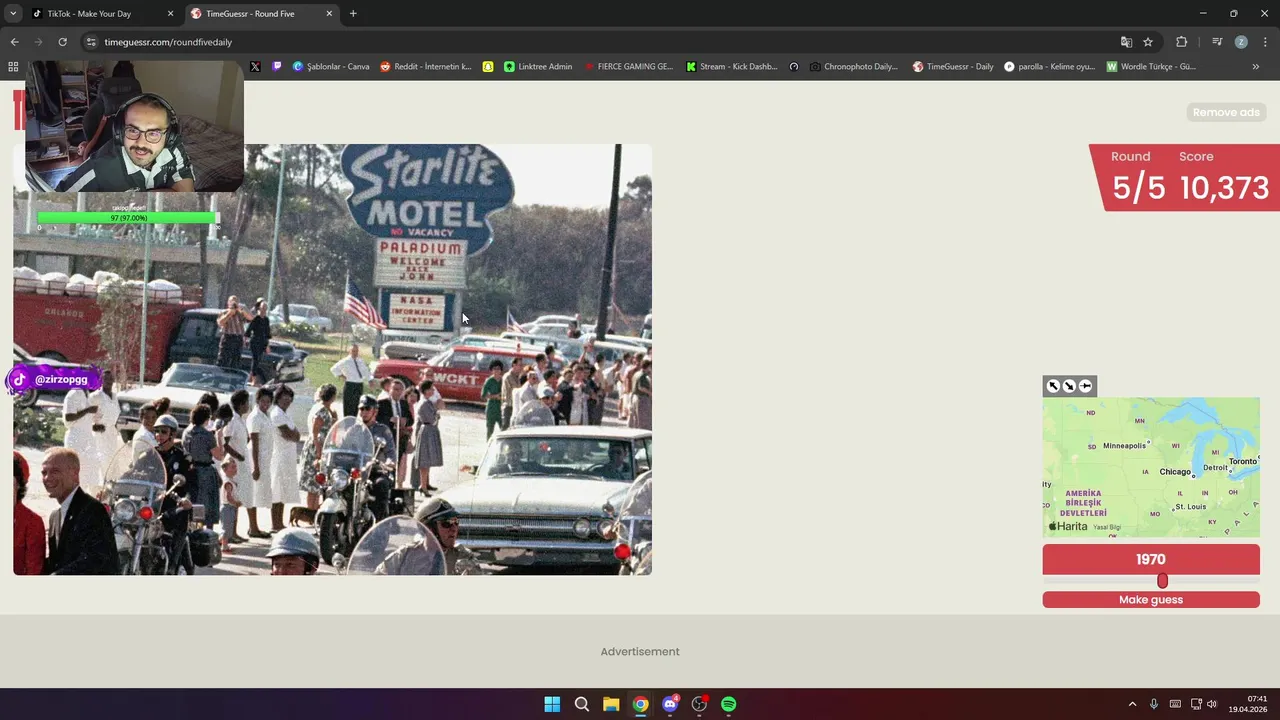Open the Chrome profile avatar
The image size is (1280, 720).
pos(1241,42)
